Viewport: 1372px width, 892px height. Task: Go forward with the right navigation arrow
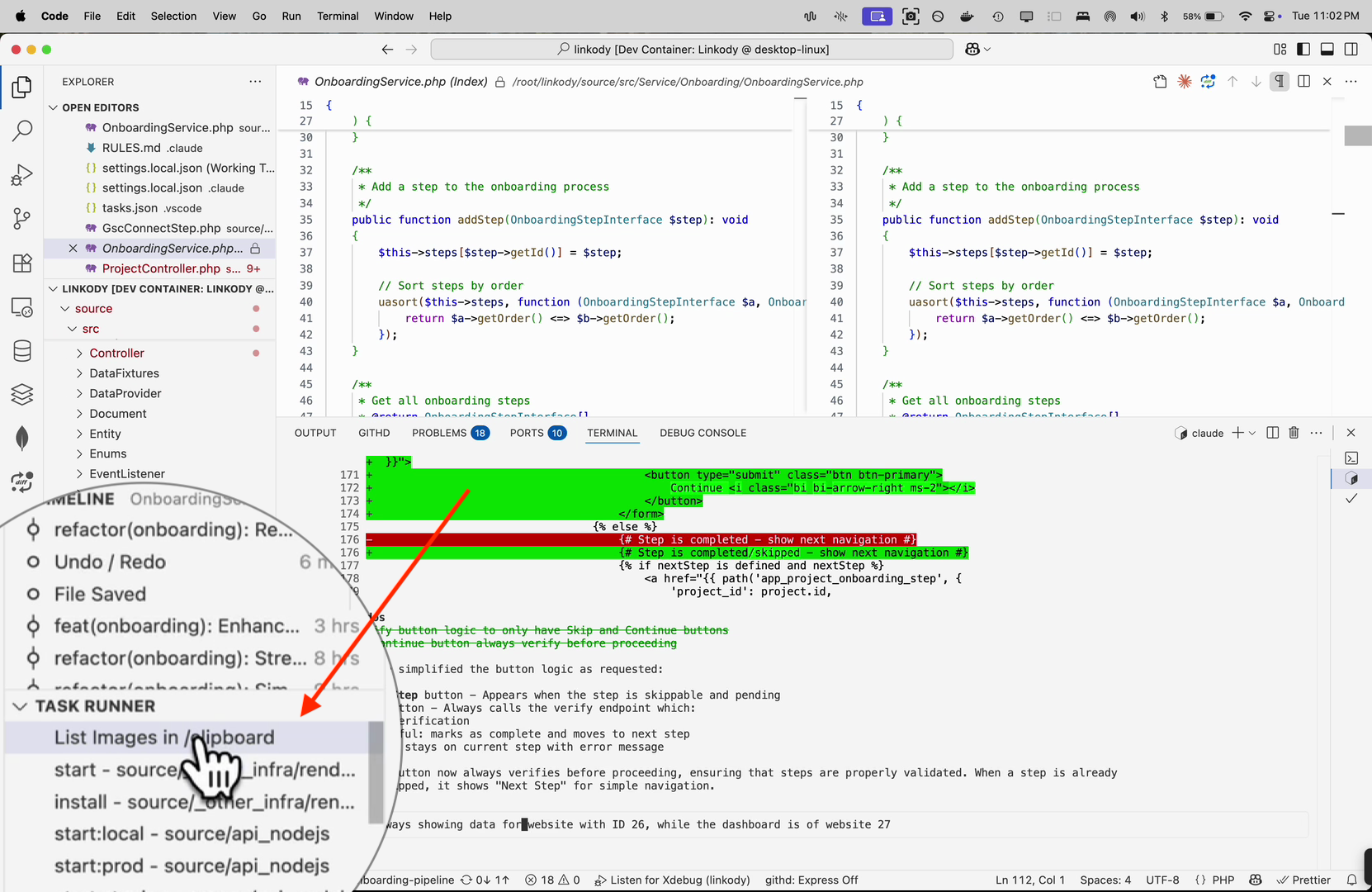click(x=411, y=50)
